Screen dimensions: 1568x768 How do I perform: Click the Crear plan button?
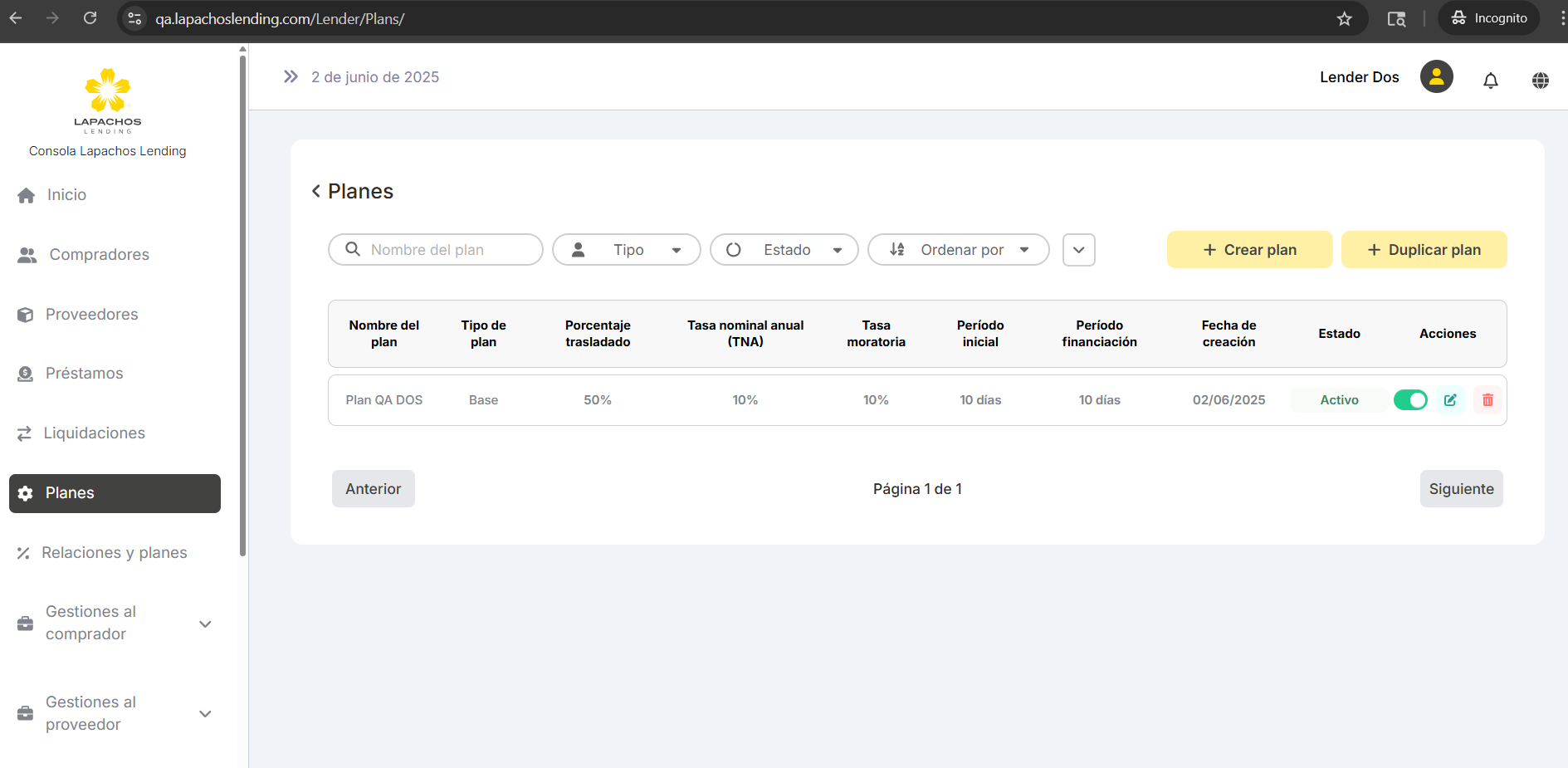coord(1249,250)
